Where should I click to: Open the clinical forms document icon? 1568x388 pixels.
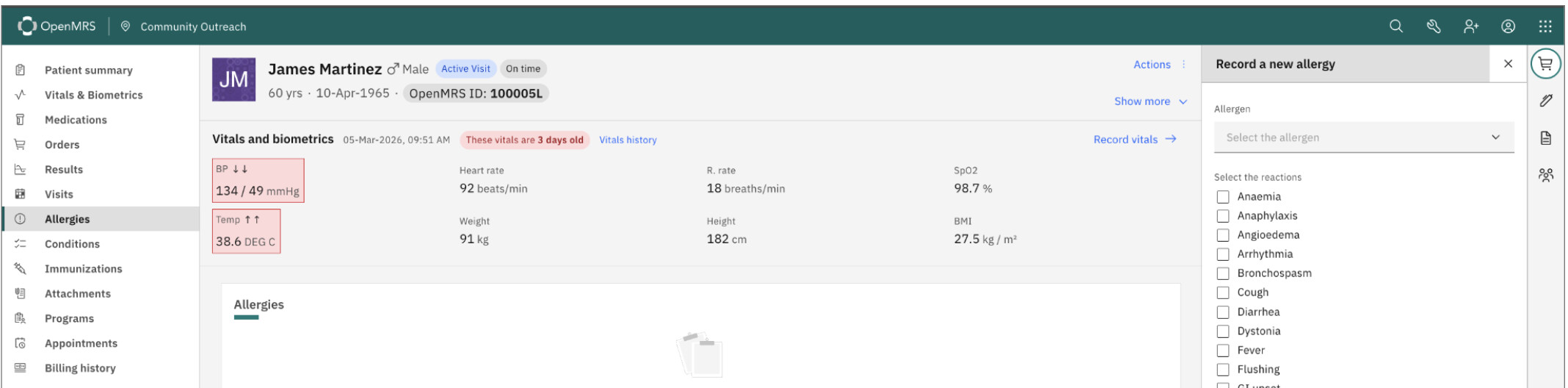[x=1545, y=138]
